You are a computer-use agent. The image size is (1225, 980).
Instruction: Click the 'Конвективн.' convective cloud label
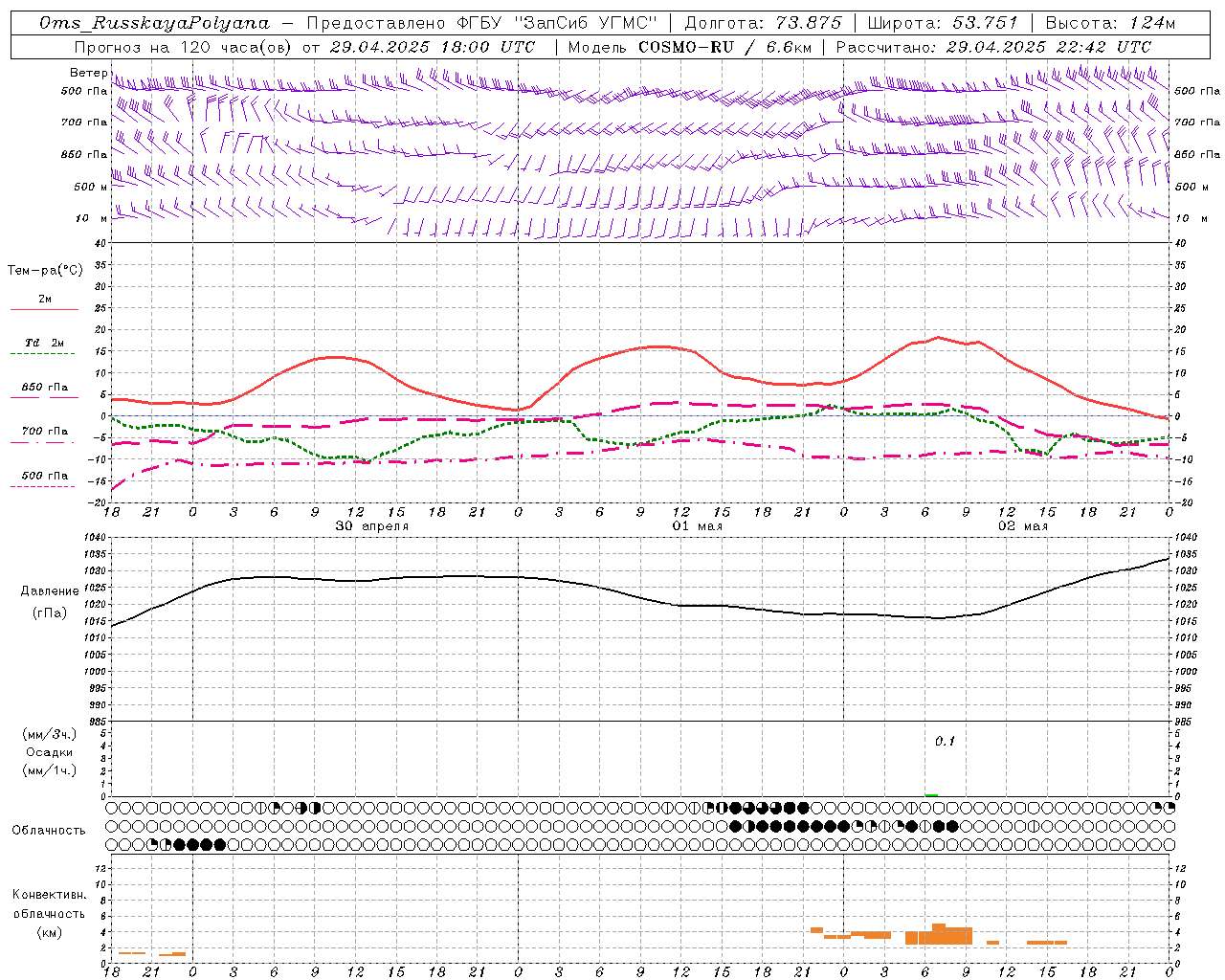point(49,895)
